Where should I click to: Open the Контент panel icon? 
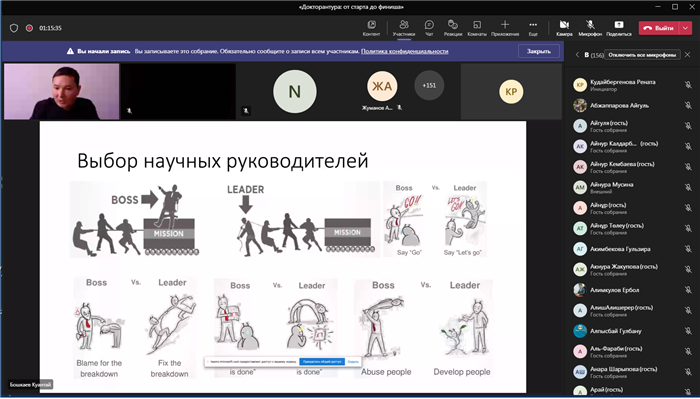[x=371, y=24]
